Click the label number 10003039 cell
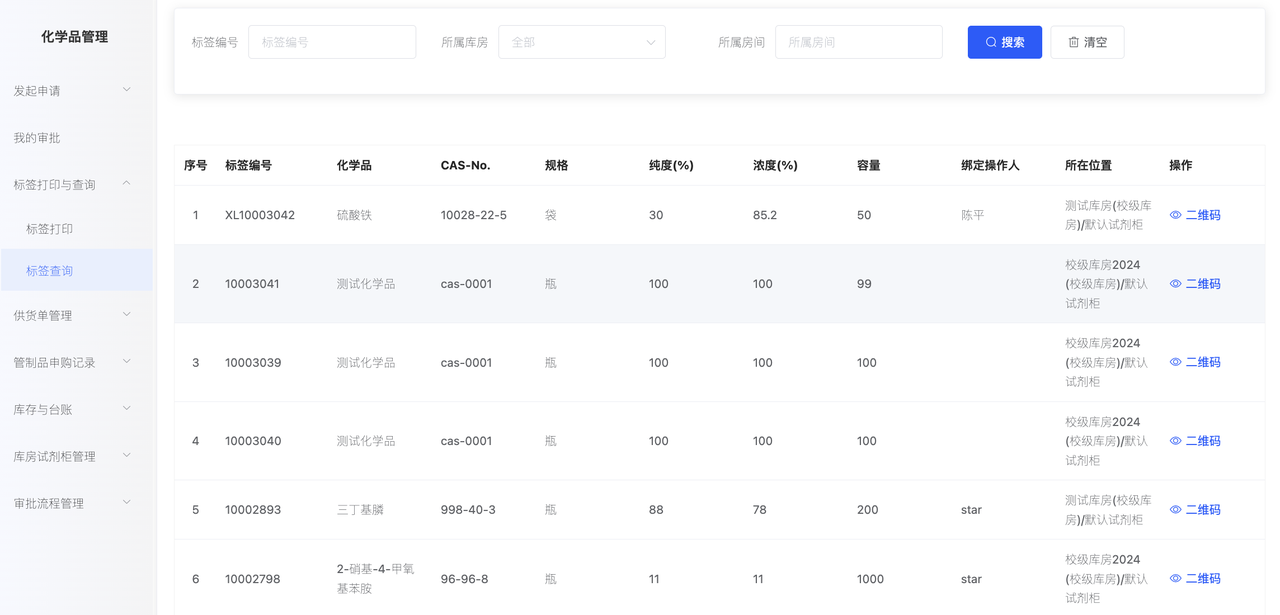Screen dimensions: 1280x615 point(253,362)
